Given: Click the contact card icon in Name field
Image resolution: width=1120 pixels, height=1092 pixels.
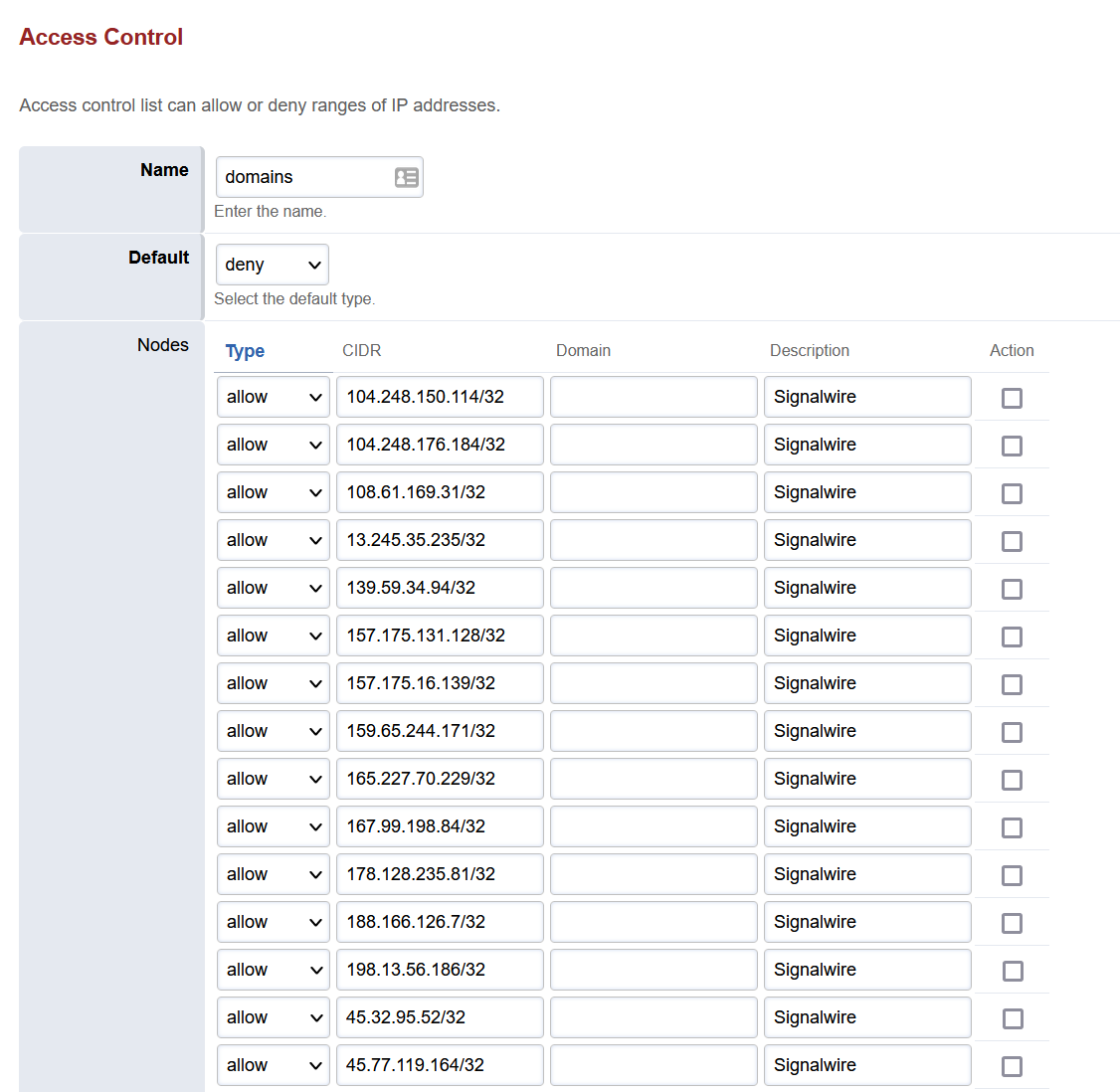Looking at the screenshot, I should [x=405, y=176].
